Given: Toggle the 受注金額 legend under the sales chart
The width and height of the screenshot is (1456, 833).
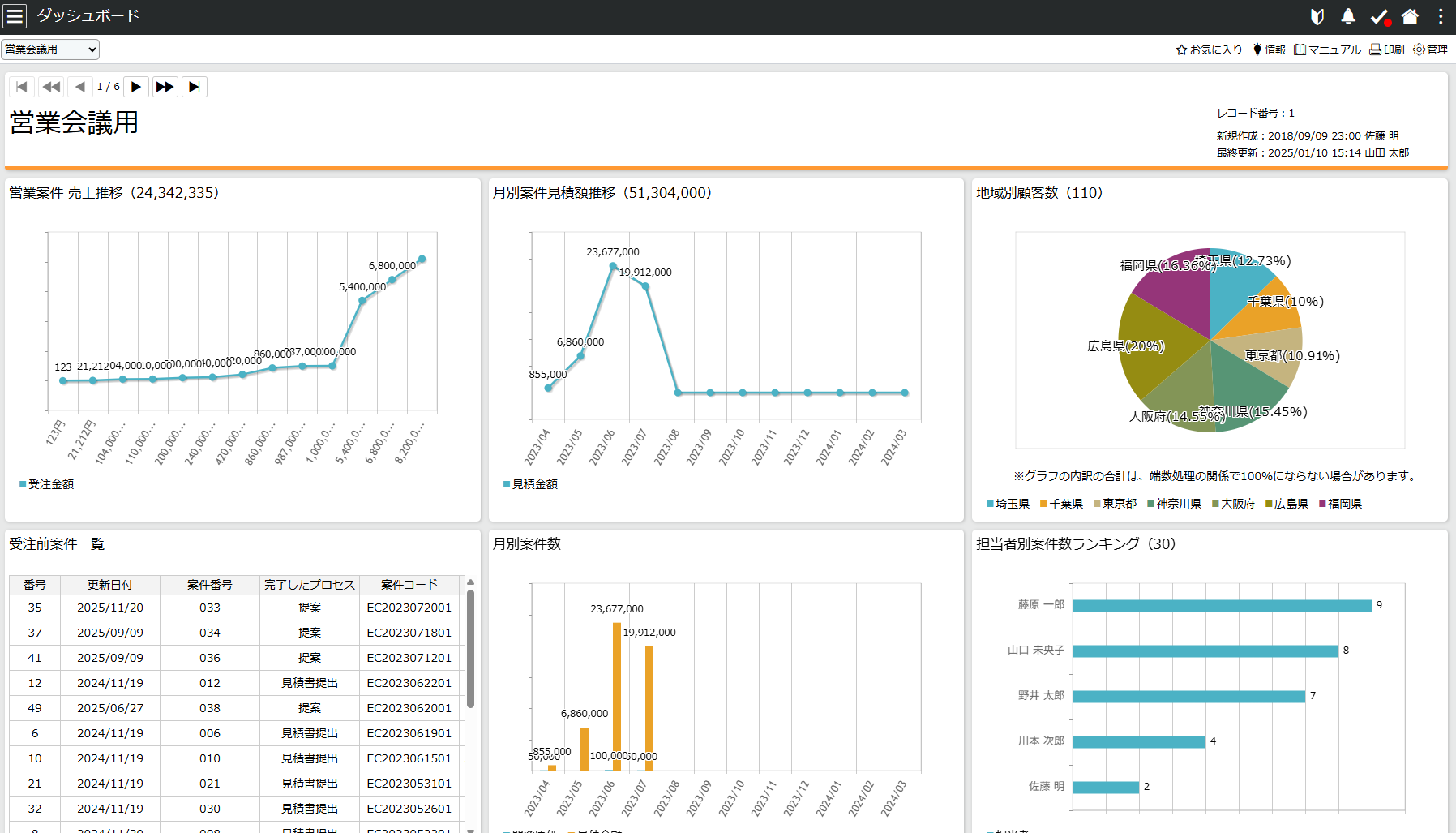Looking at the screenshot, I should [x=46, y=484].
